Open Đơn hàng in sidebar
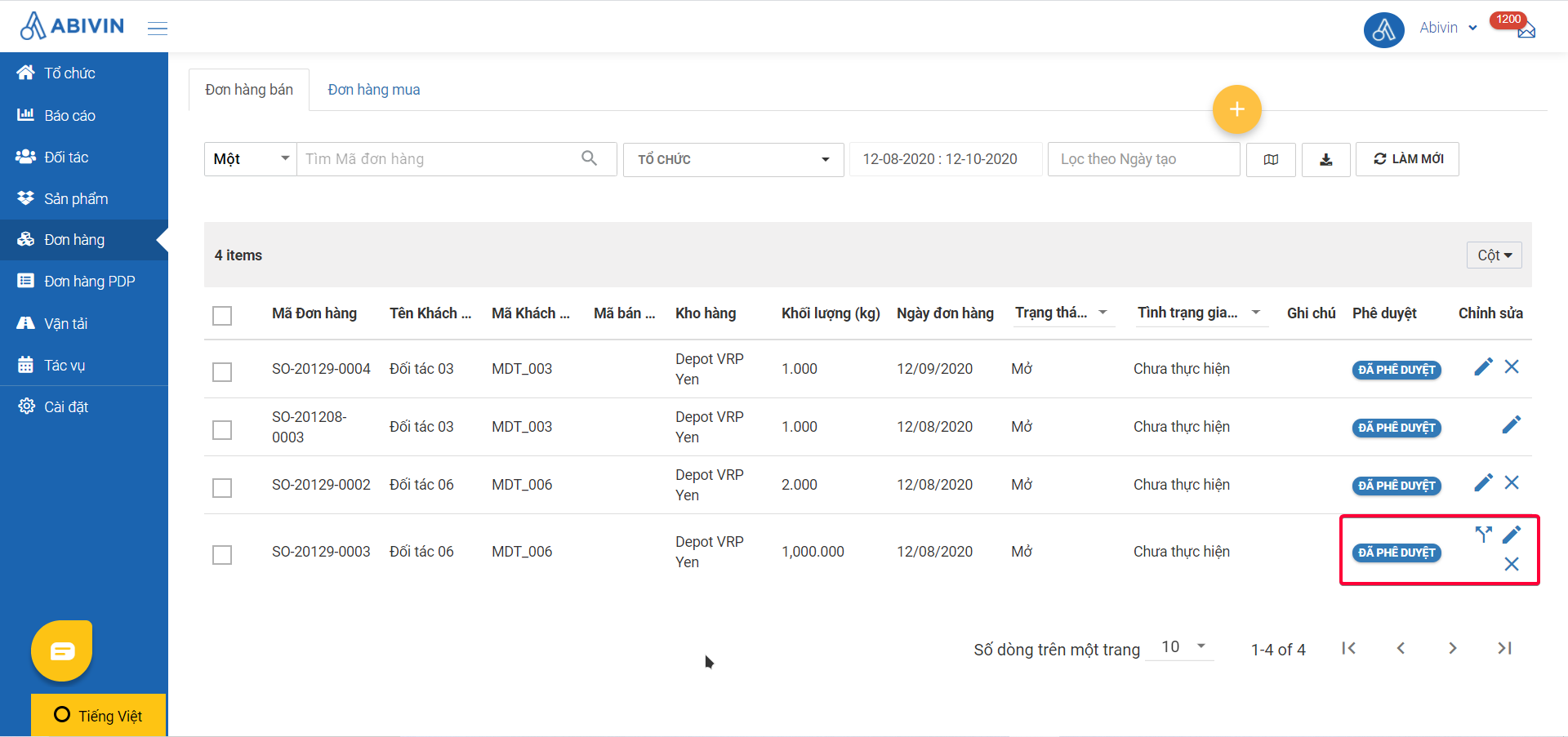The height and width of the screenshot is (737, 1568). tap(84, 240)
